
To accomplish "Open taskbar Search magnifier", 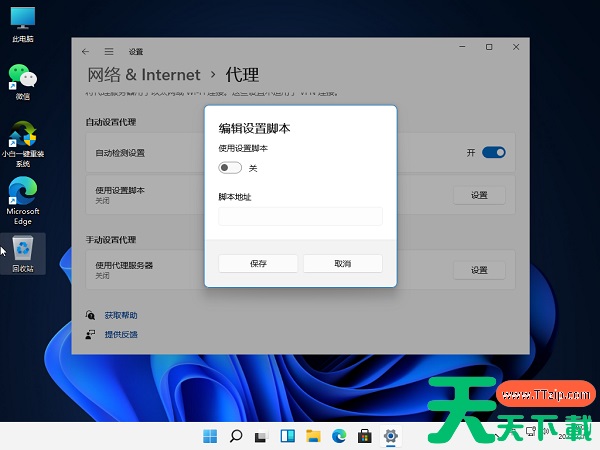I will (x=236, y=436).
